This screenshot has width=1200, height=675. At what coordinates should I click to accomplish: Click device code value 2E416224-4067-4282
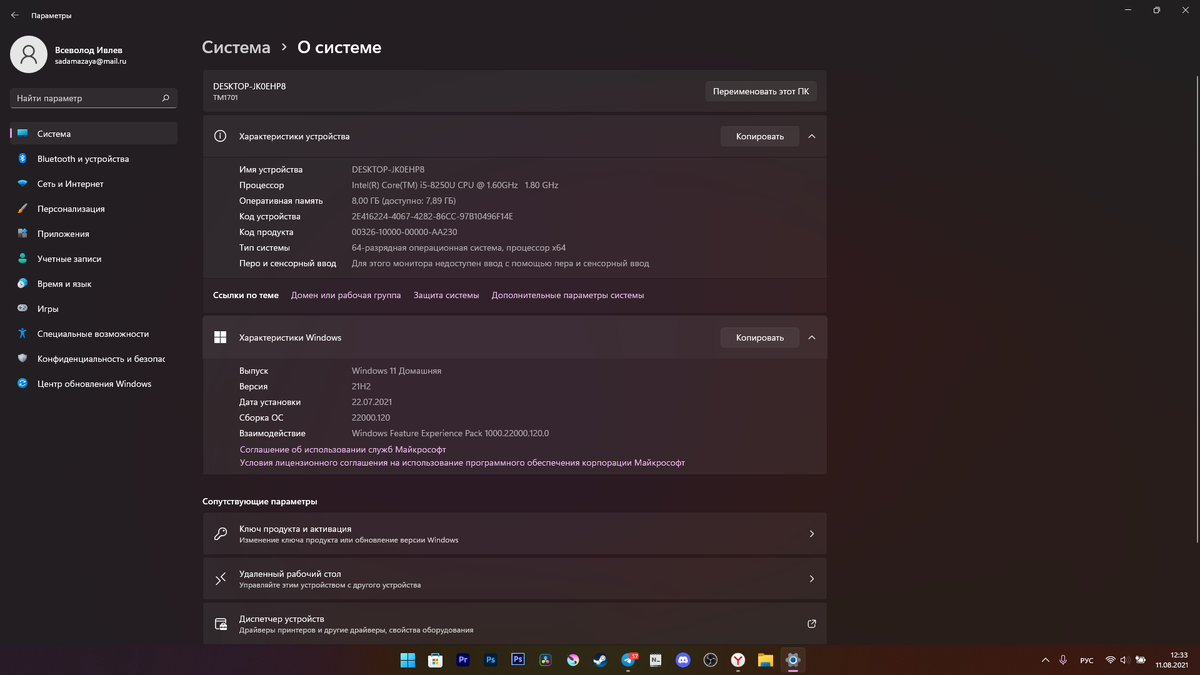[432, 216]
